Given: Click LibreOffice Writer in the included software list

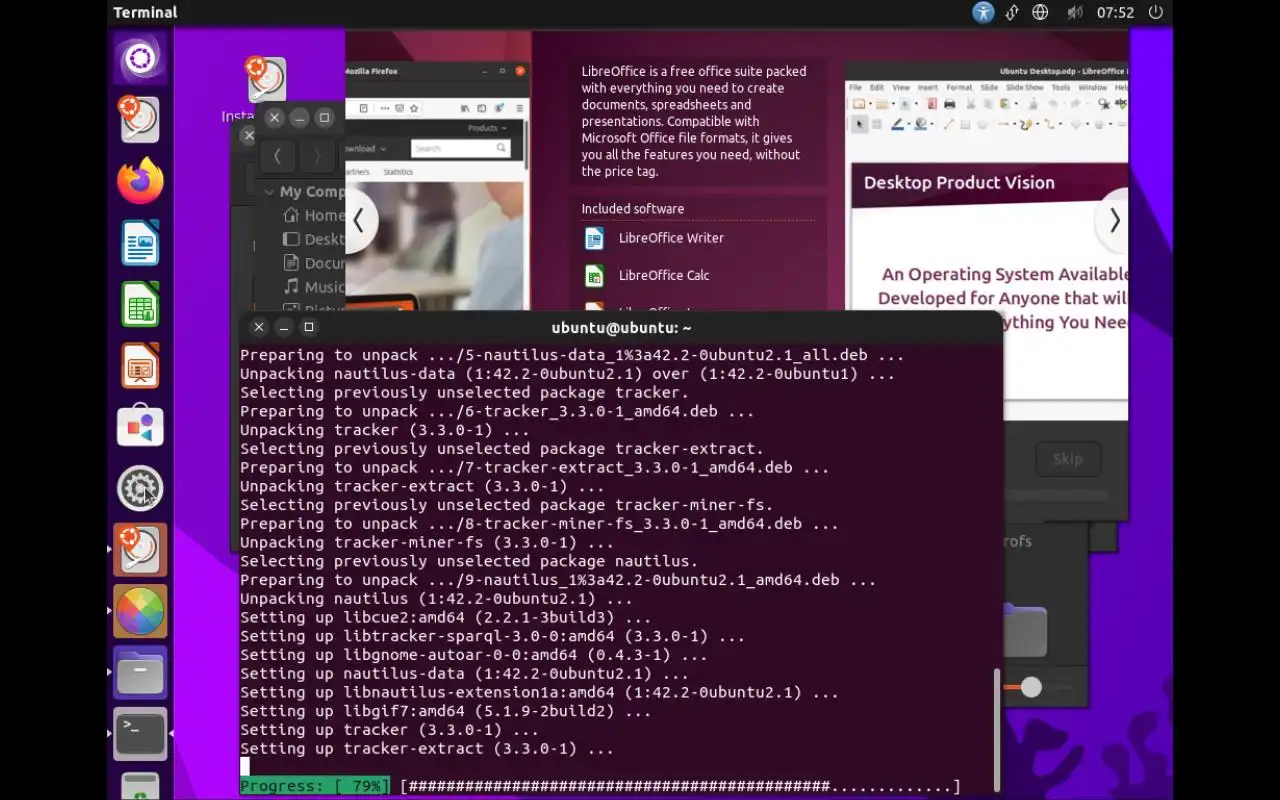Looking at the screenshot, I should 654,238.
